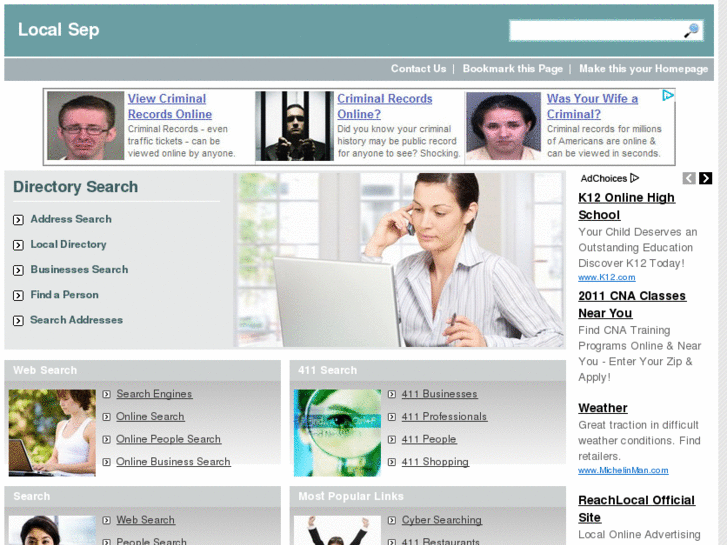Click the man behind bars ad thumbnail

(x=295, y=126)
